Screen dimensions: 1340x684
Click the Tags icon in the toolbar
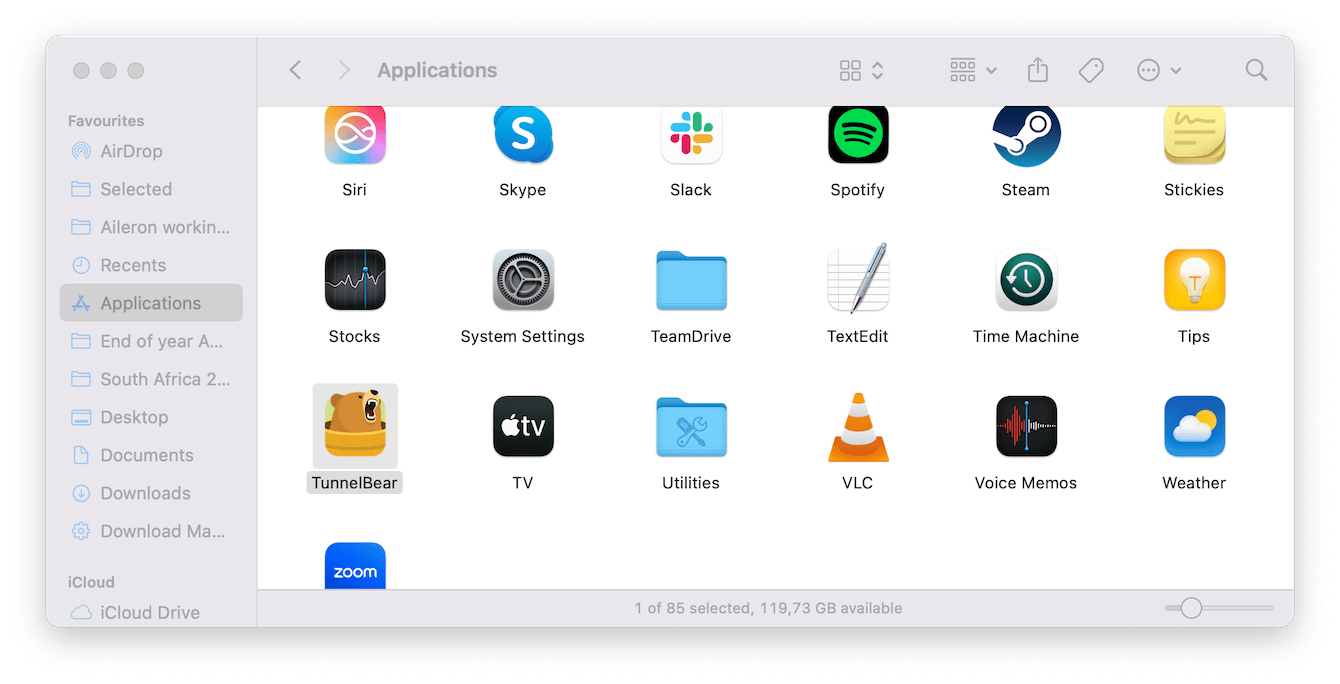click(x=1091, y=70)
